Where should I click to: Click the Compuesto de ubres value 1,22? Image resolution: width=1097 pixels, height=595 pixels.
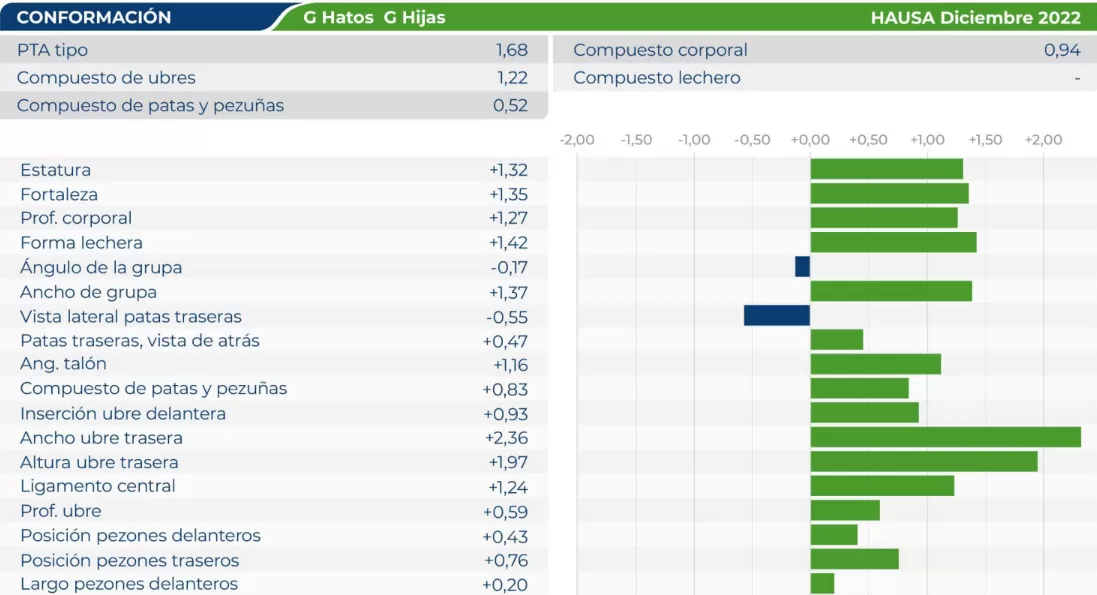511,78
